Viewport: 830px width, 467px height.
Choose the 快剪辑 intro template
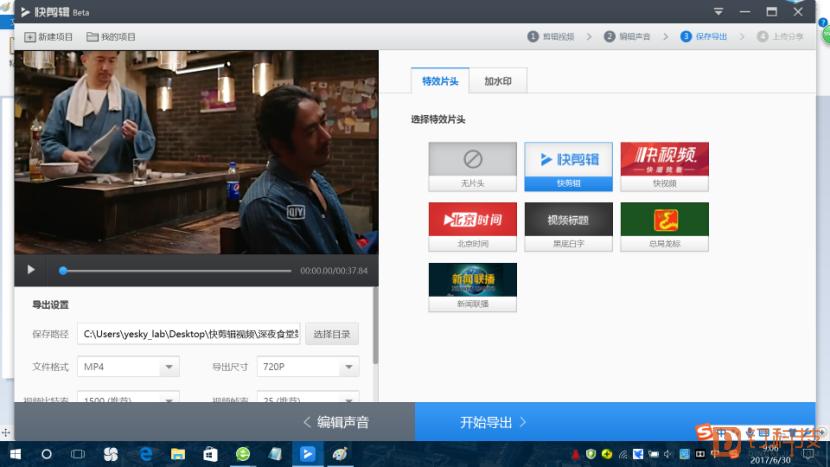(569, 166)
